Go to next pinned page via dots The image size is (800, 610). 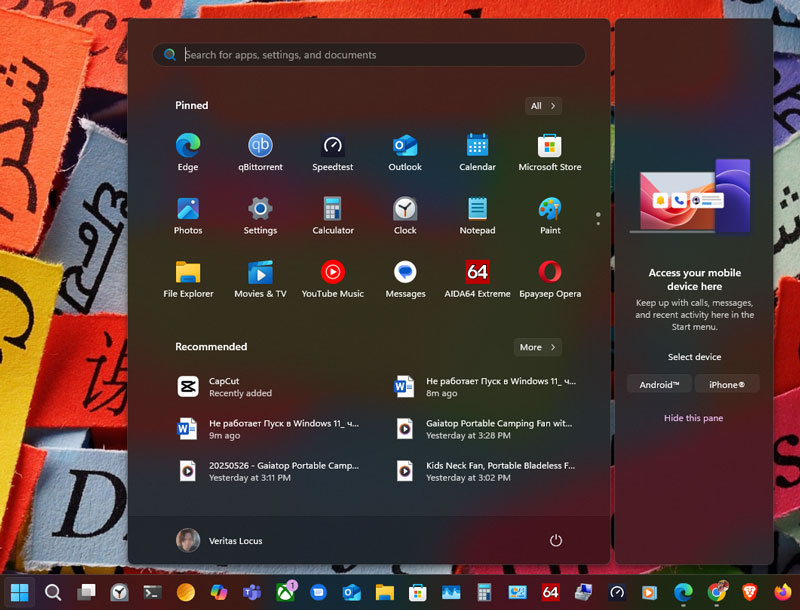point(598,224)
